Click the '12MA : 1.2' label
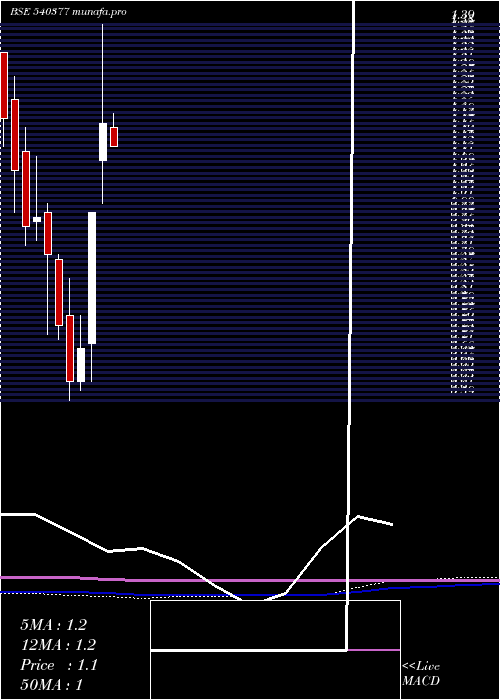Image resolution: width=500 pixels, height=700 pixels. click(58, 645)
